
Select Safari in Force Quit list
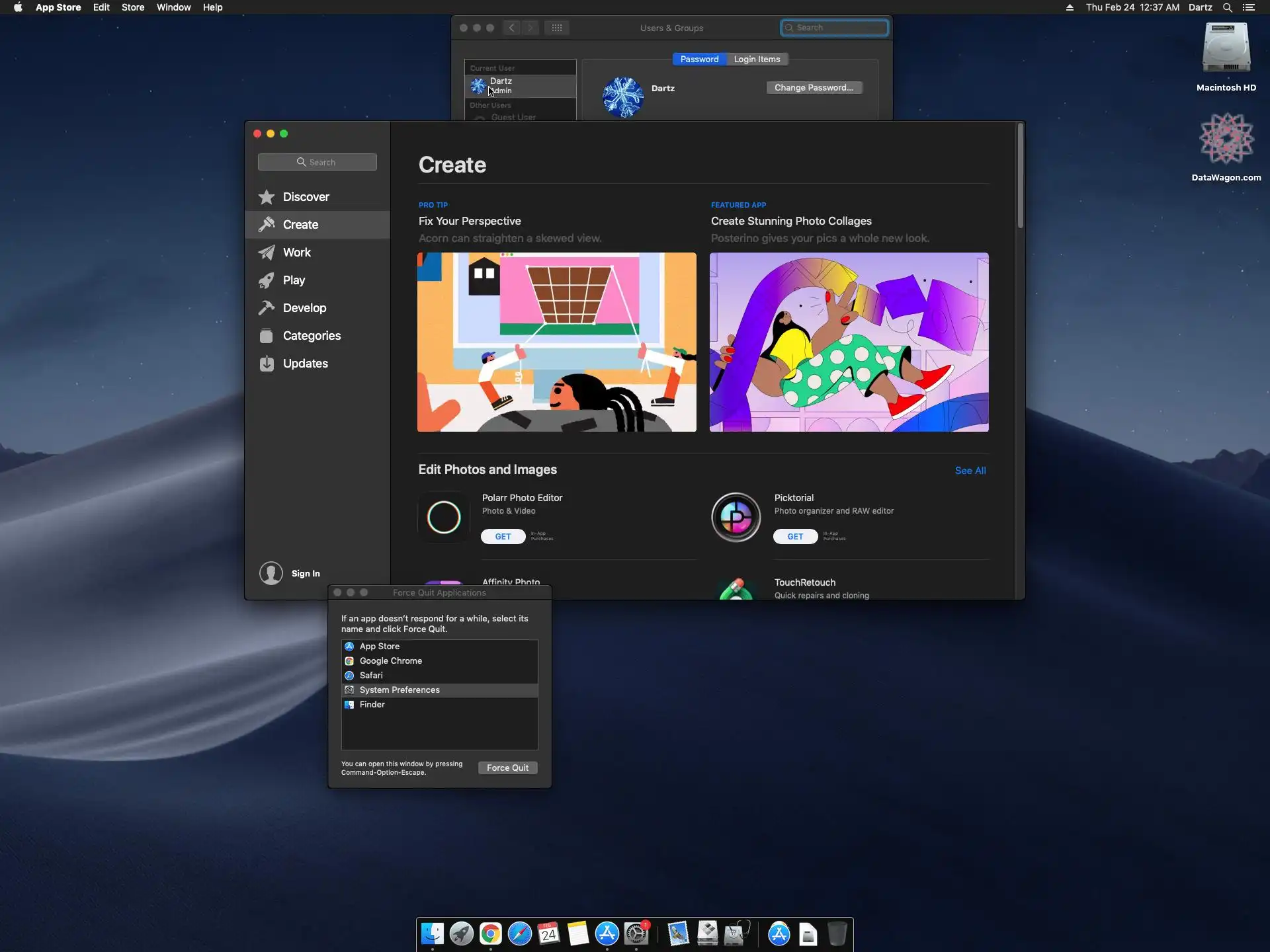click(372, 676)
